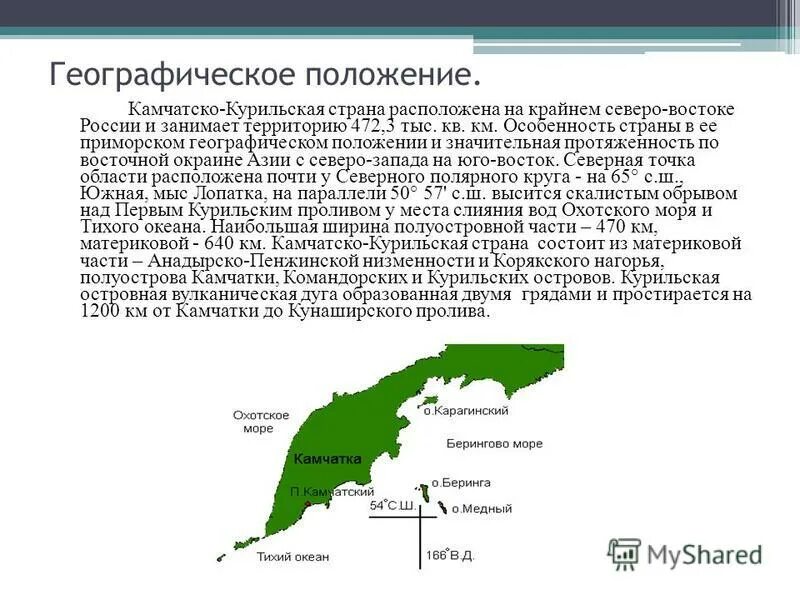800x600 pixels.
Task: Click the island icon labeled о.Медный
Action: click(442, 507)
